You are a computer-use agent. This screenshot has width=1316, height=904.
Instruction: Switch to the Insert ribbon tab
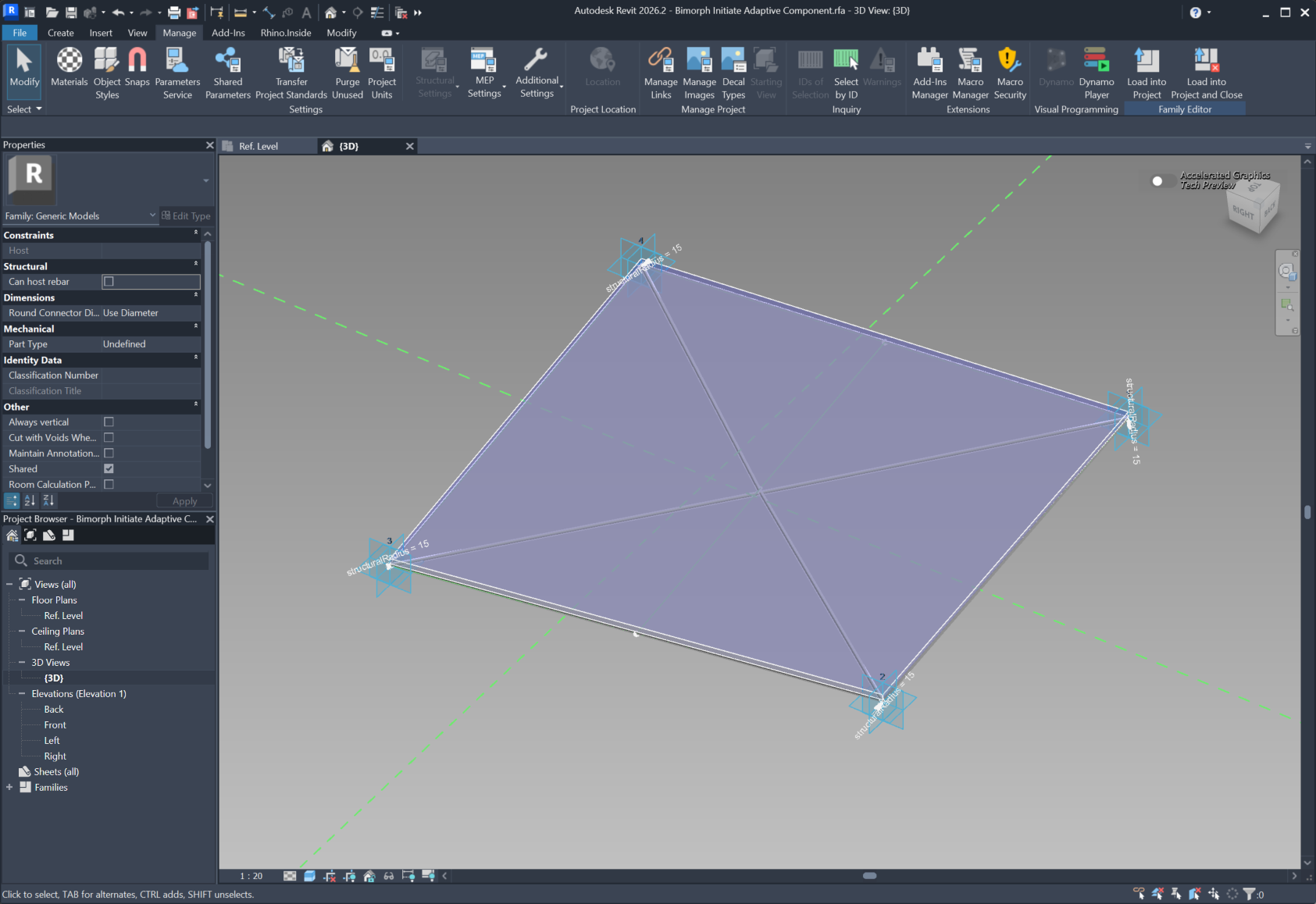point(101,33)
